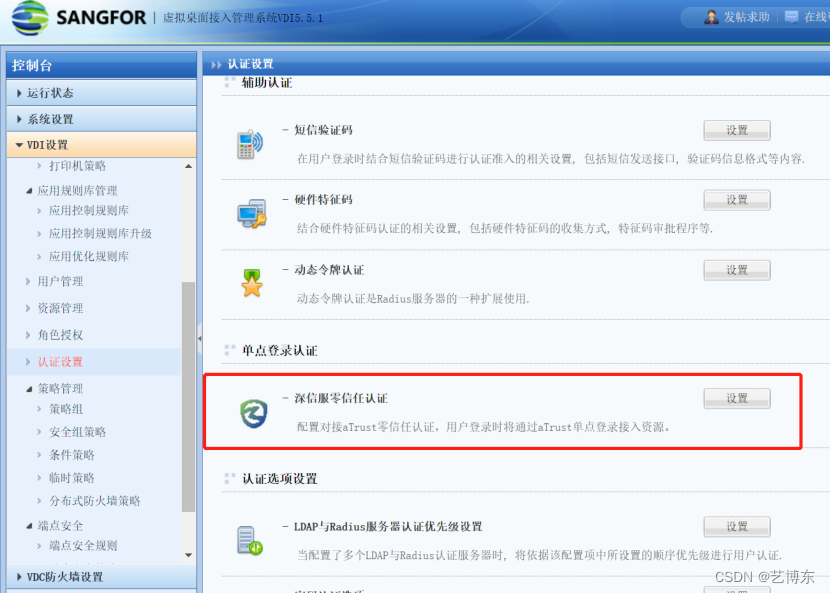Click the LDAP与Radius server priority icon
The image size is (830, 593).
(x=250, y=541)
